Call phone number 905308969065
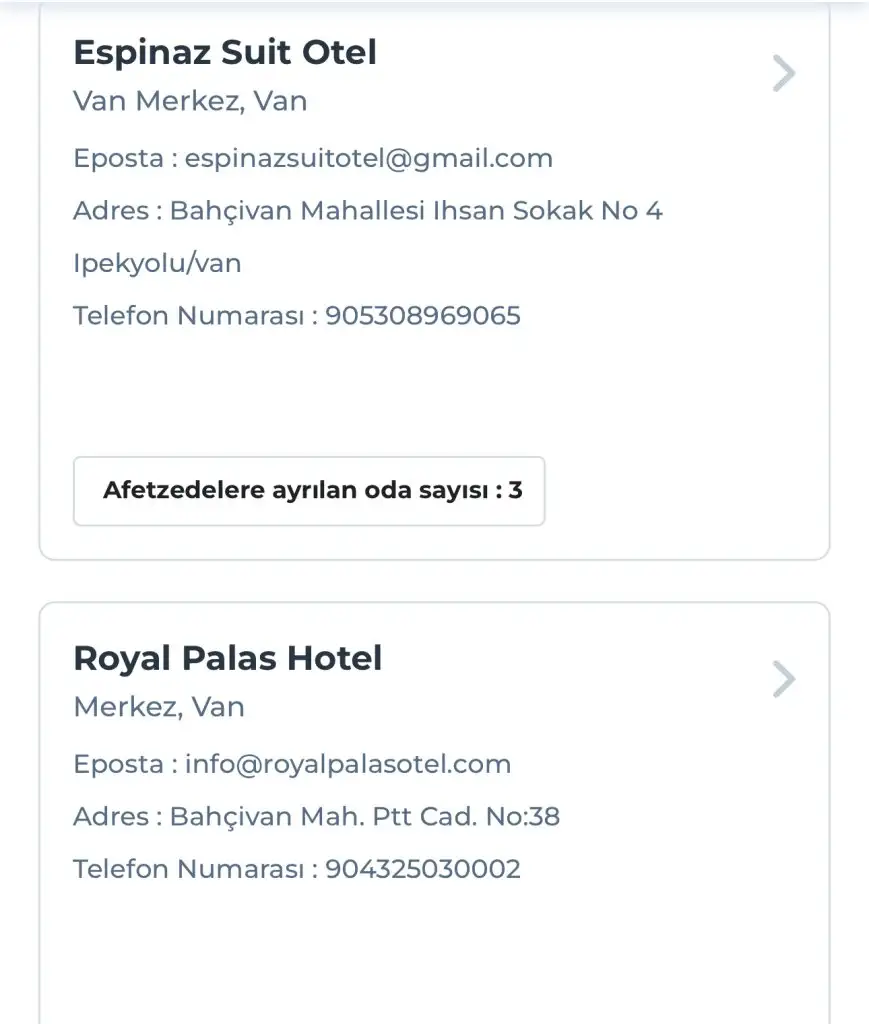This screenshot has height=1024, width=869. coord(423,316)
